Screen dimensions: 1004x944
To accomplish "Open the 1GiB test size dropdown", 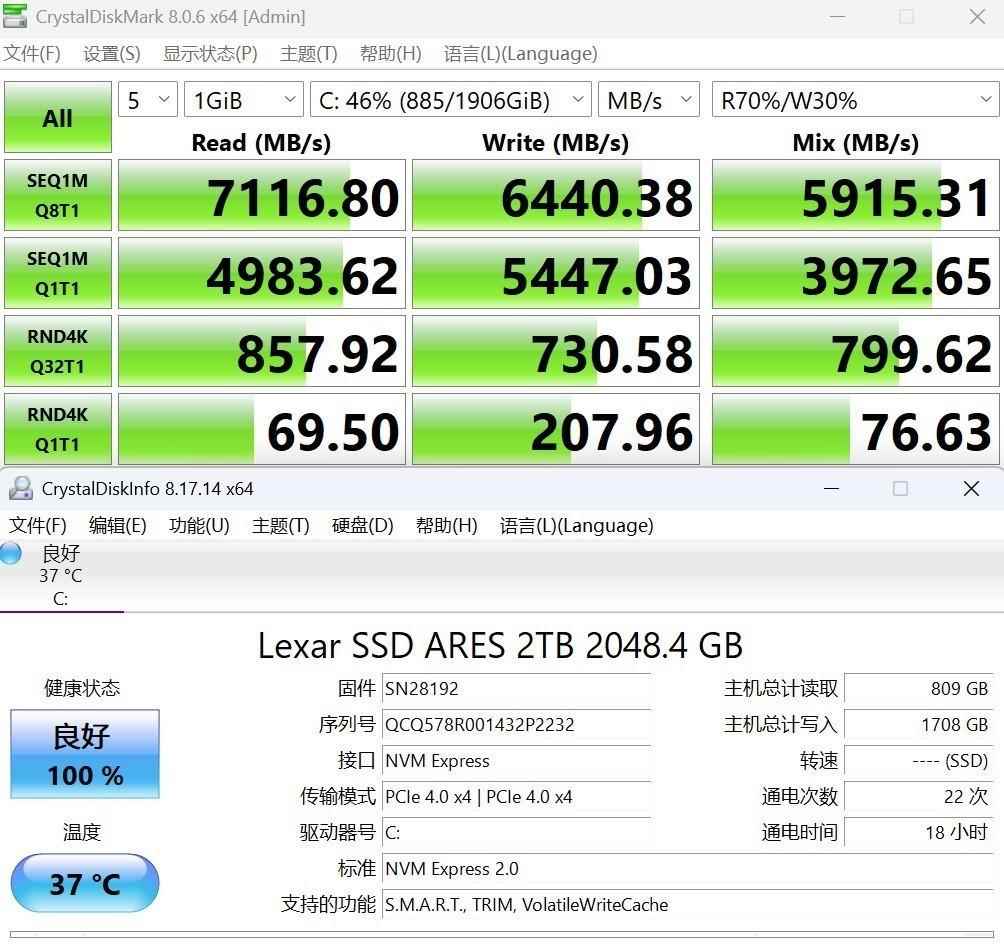I will [x=243, y=99].
